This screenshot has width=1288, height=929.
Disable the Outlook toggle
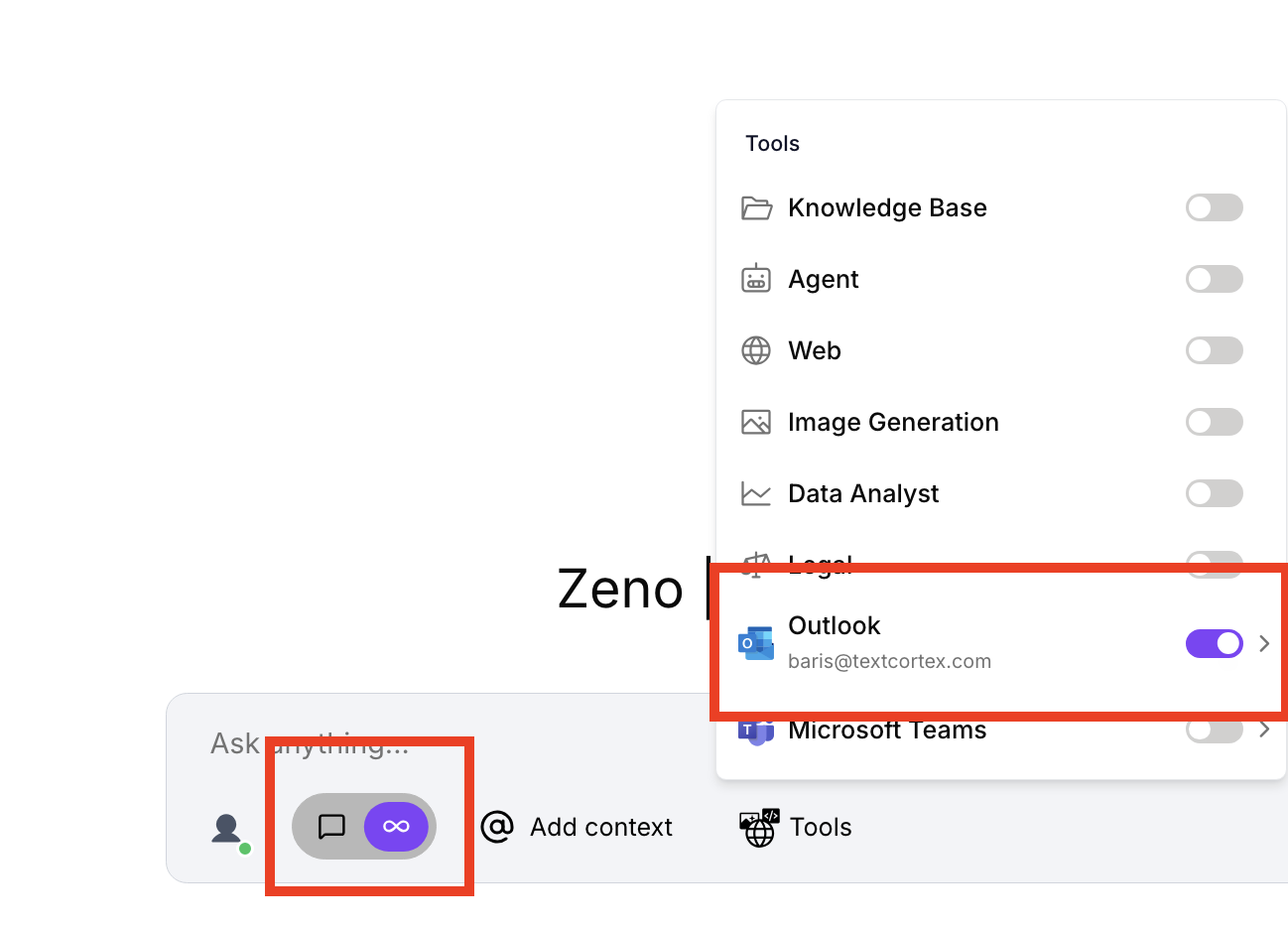click(1214, 643)
